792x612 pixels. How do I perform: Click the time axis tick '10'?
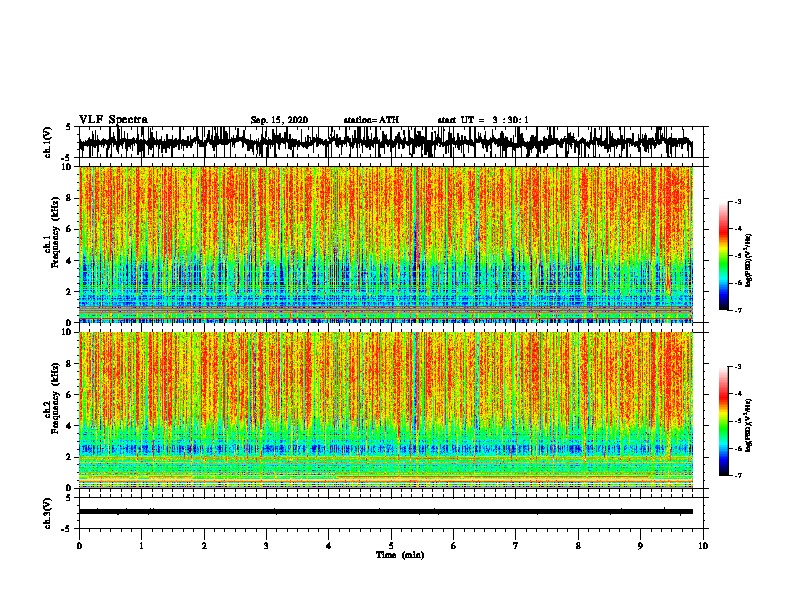pos(703,546)
